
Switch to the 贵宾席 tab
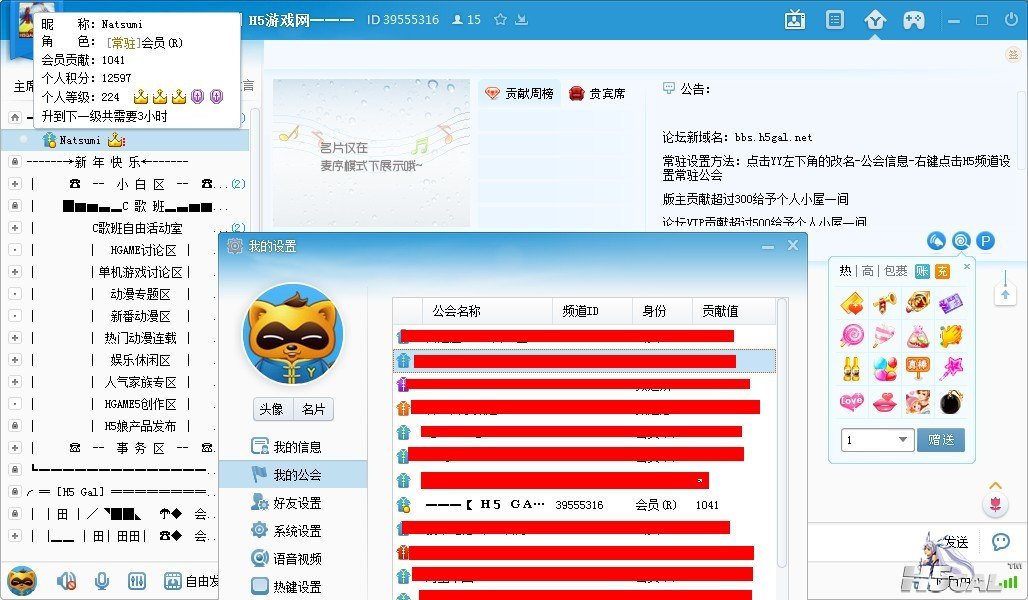pos(597,94)
